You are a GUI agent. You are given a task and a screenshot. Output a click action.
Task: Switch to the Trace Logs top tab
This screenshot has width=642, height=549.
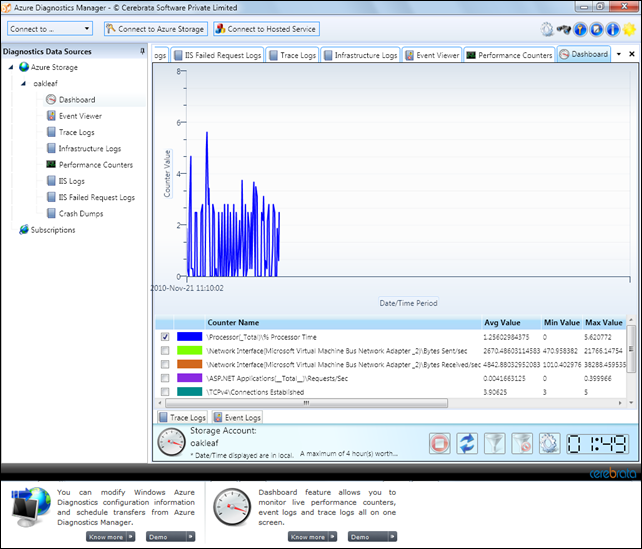point(293,55)
